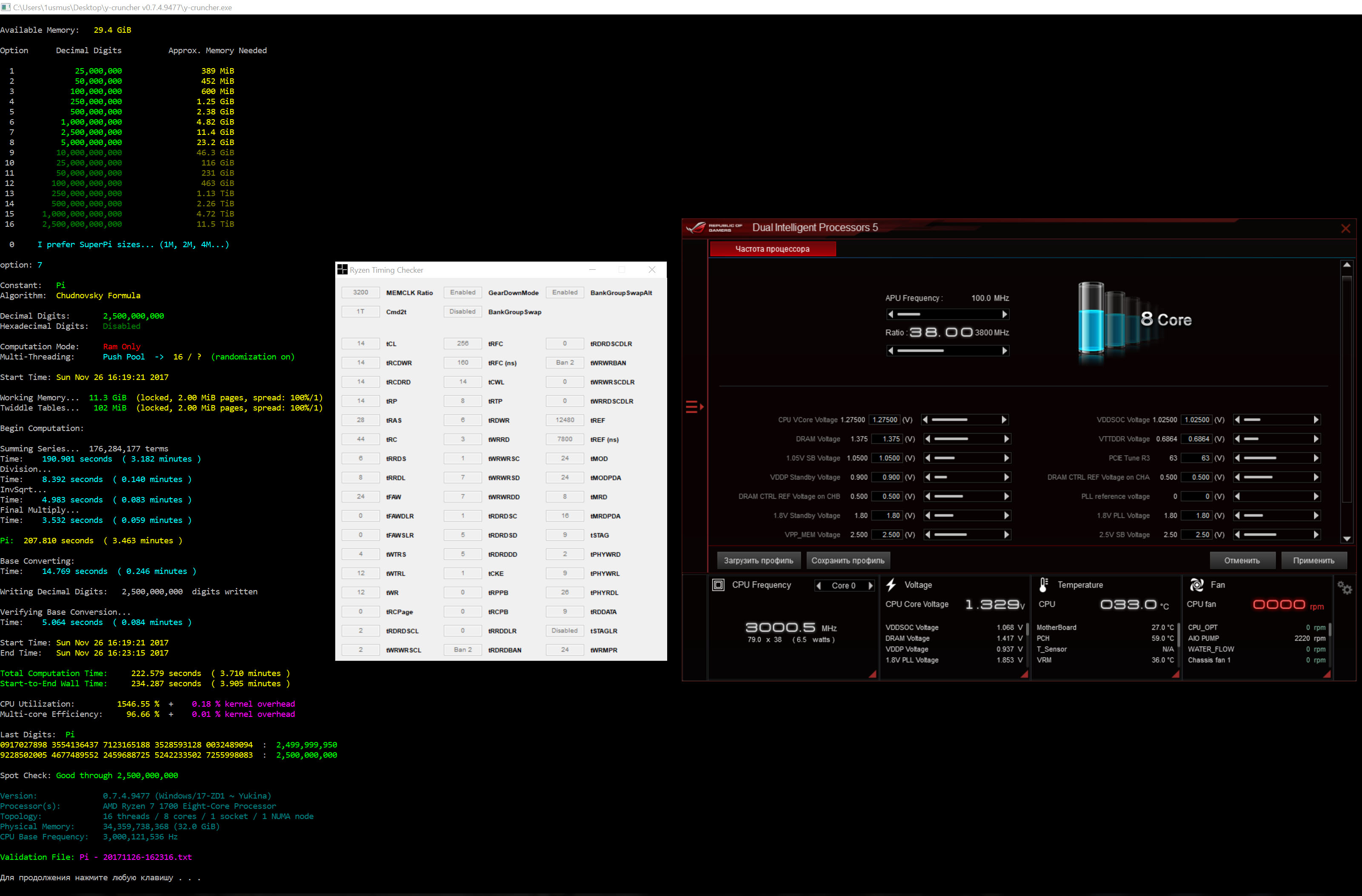This screenshot has width=1362, height=896.
Task: Click the CPU VCore Voltage input field
Action: tap(884, 419)
